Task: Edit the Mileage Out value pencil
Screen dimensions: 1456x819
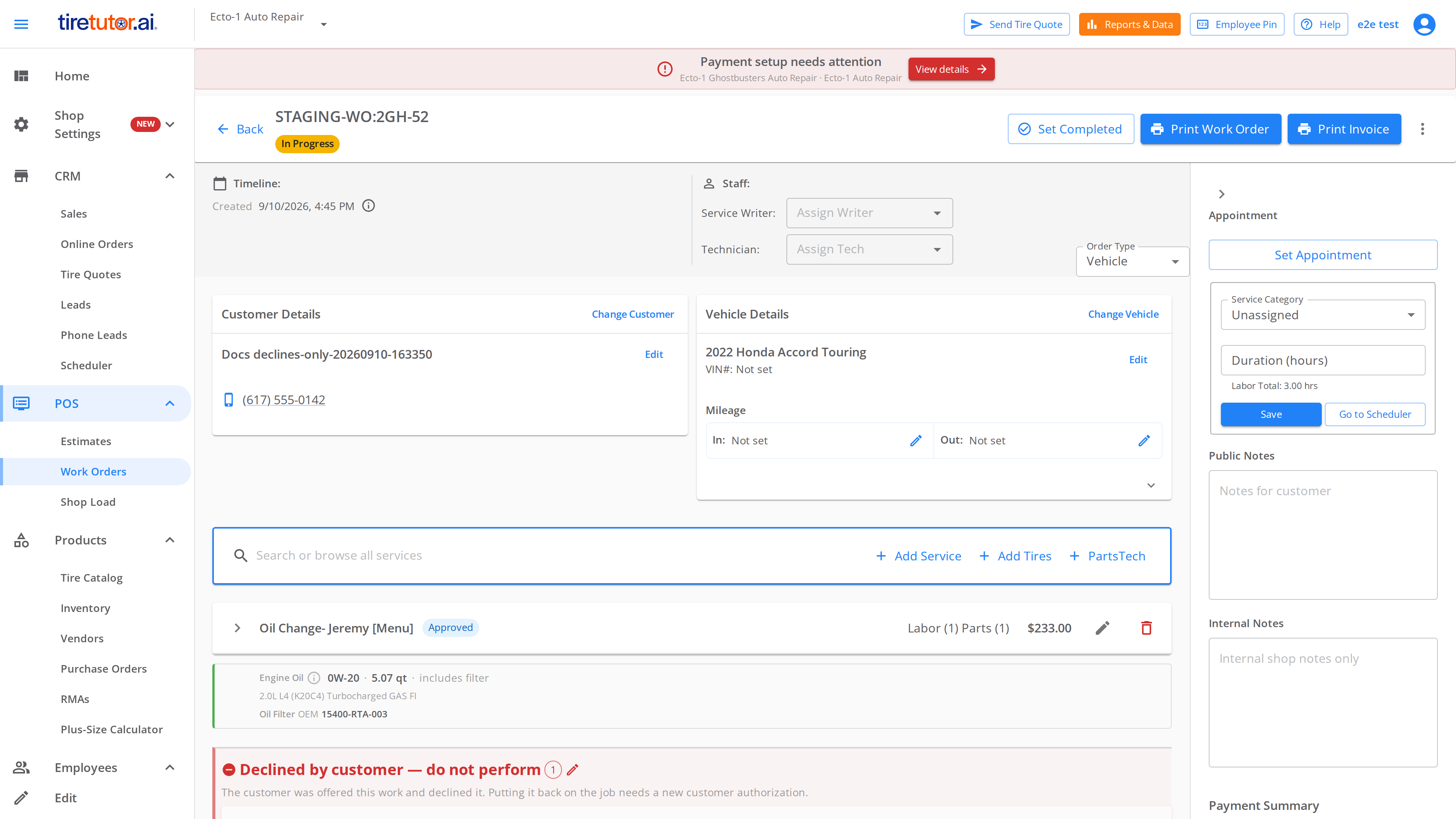Action: (1144, 440)
